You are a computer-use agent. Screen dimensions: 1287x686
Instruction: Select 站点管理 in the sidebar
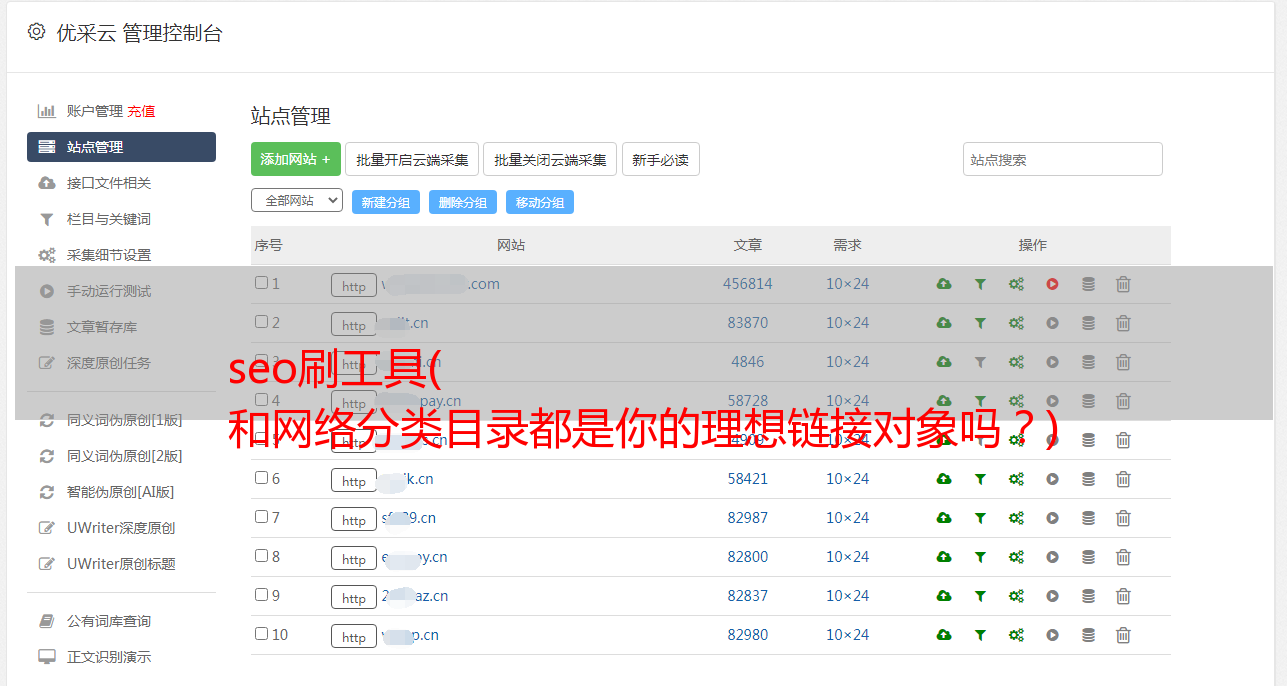tap(121, 147)
